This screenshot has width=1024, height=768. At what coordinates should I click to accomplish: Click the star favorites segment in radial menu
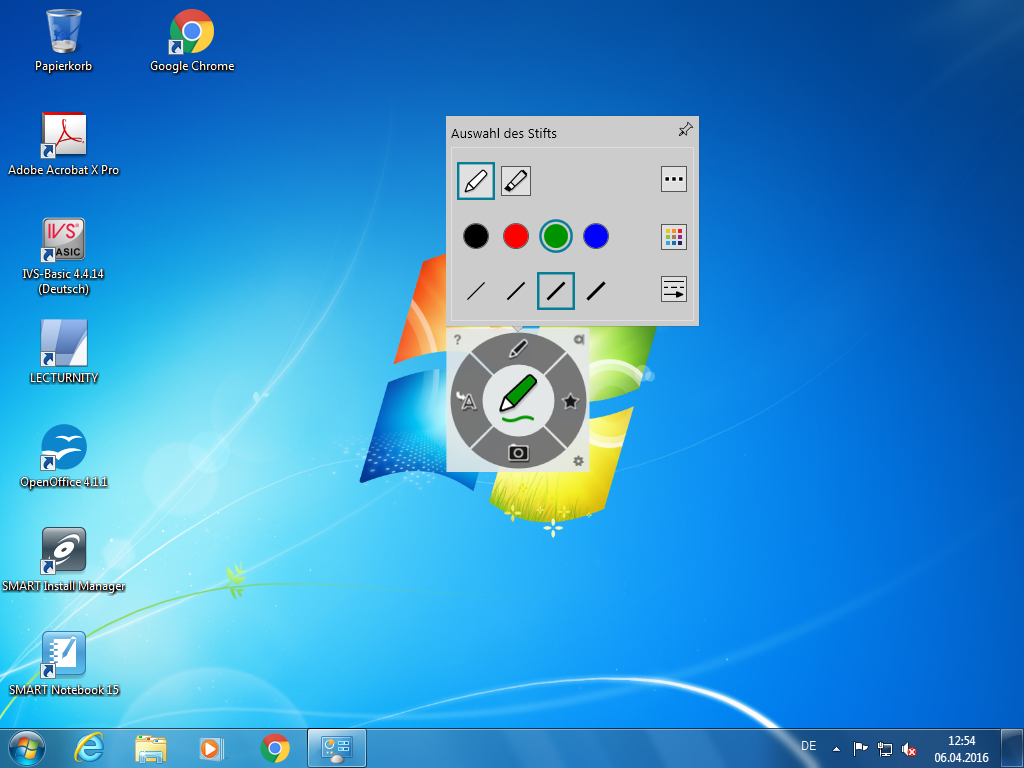(570, 401)
